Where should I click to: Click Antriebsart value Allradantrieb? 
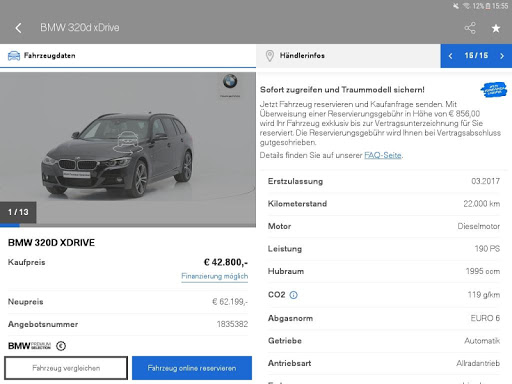478,363
